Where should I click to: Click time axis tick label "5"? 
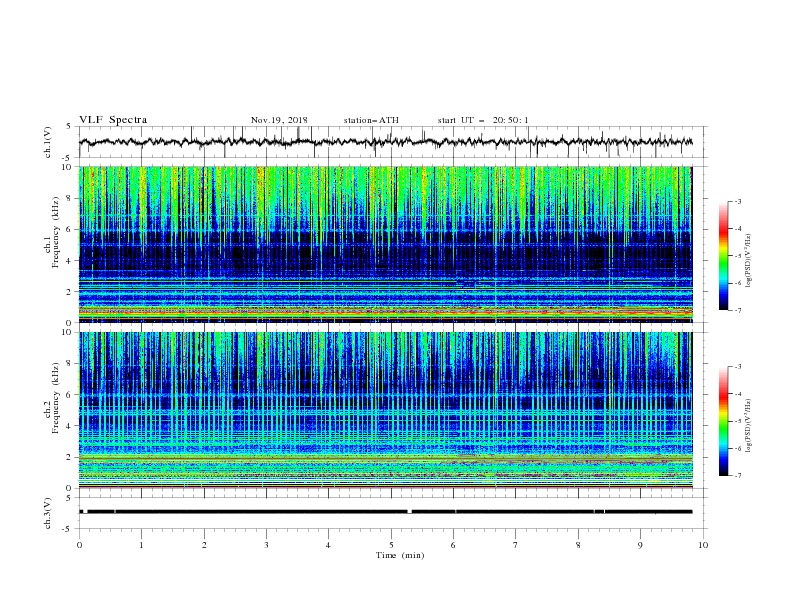point(391,545)
